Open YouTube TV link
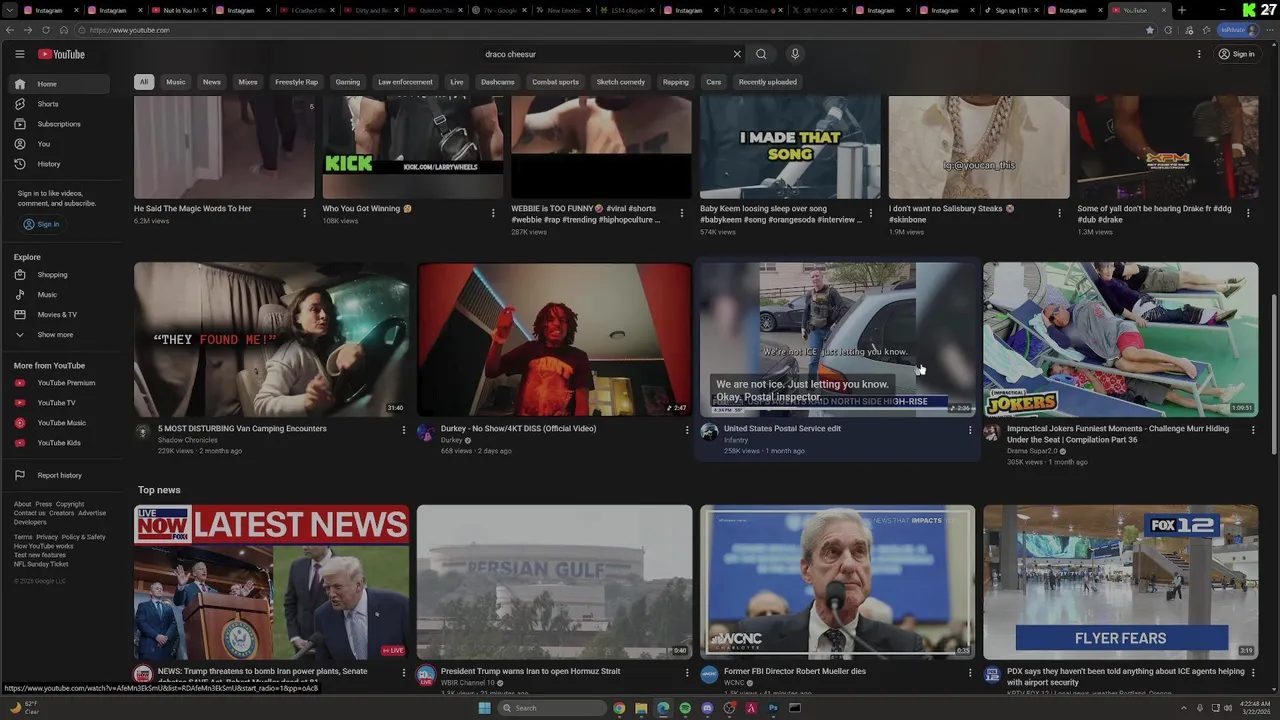This screenshot has width=1280, height=720. [60, 403]
